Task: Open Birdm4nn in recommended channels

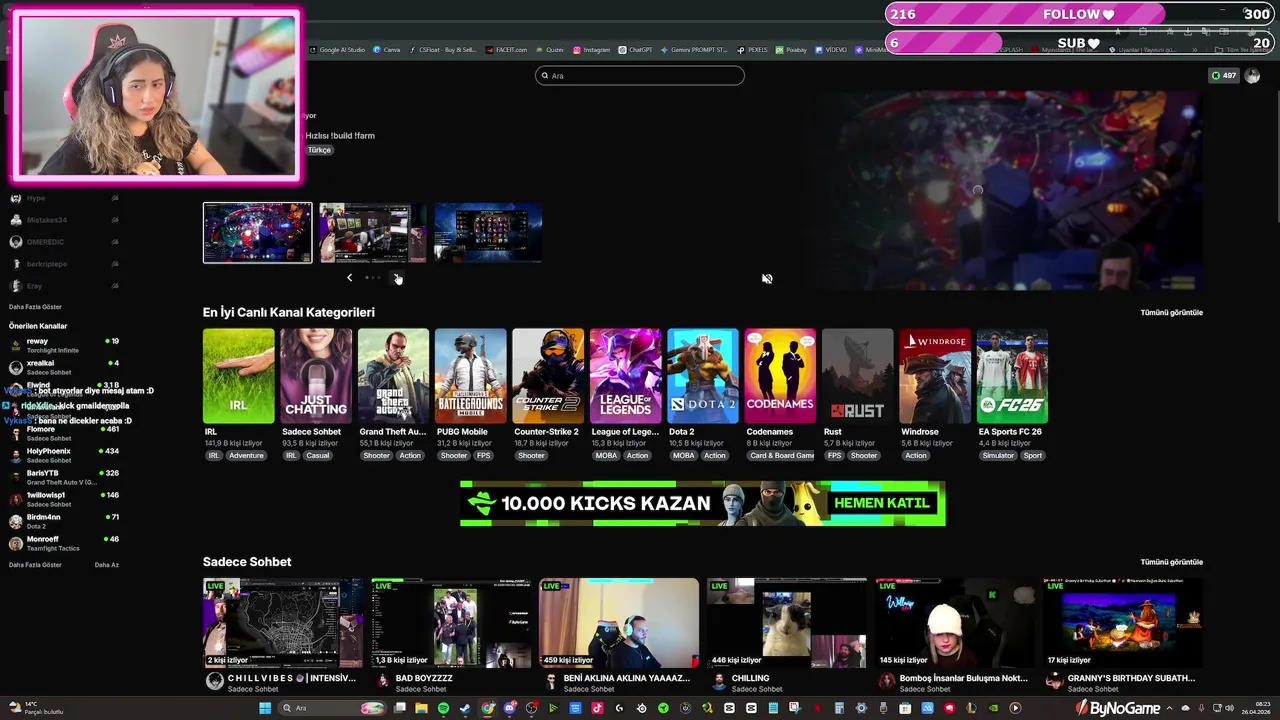Action: coord(64,522)
